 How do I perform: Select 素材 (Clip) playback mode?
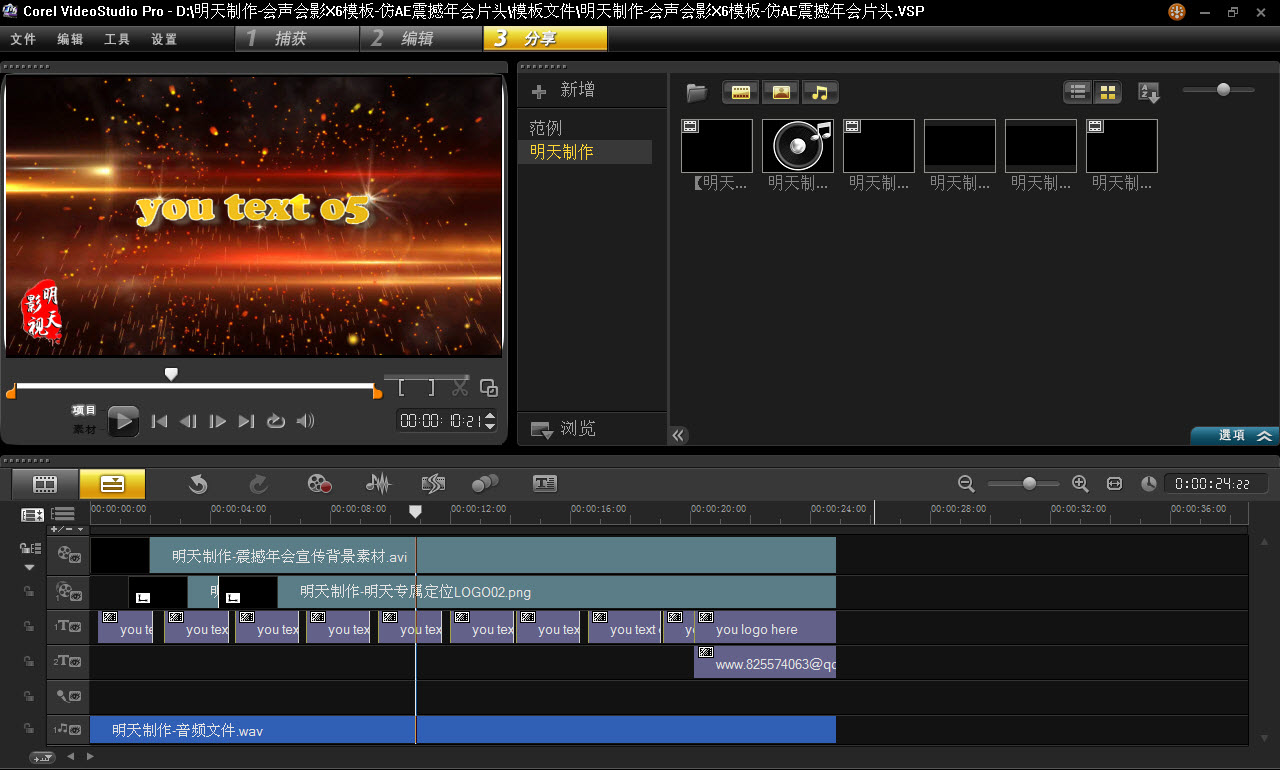coord(84,429)
